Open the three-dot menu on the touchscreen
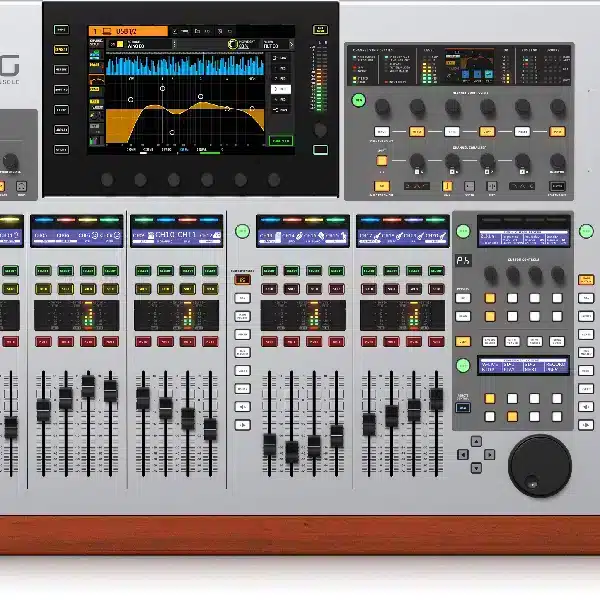The width and height of the screenshot is (600, 600). [174, 45]
